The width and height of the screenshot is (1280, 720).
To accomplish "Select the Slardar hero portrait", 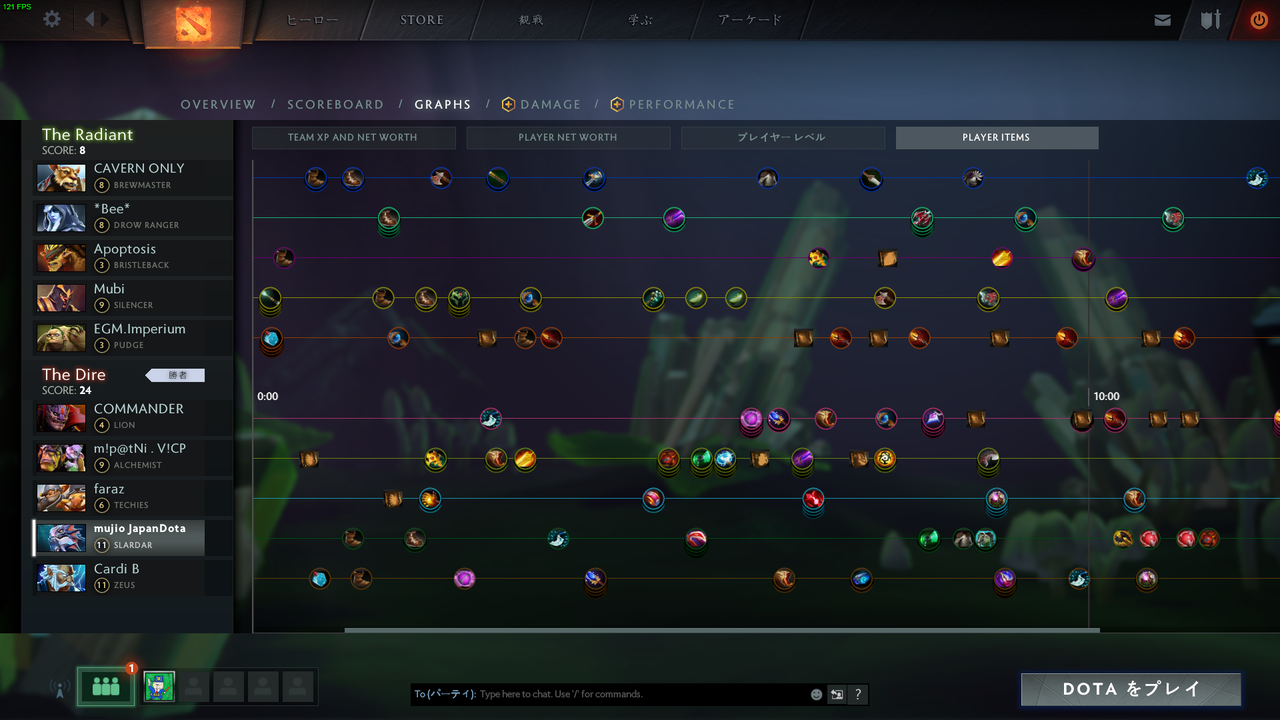I will click(x=61, y=537).
